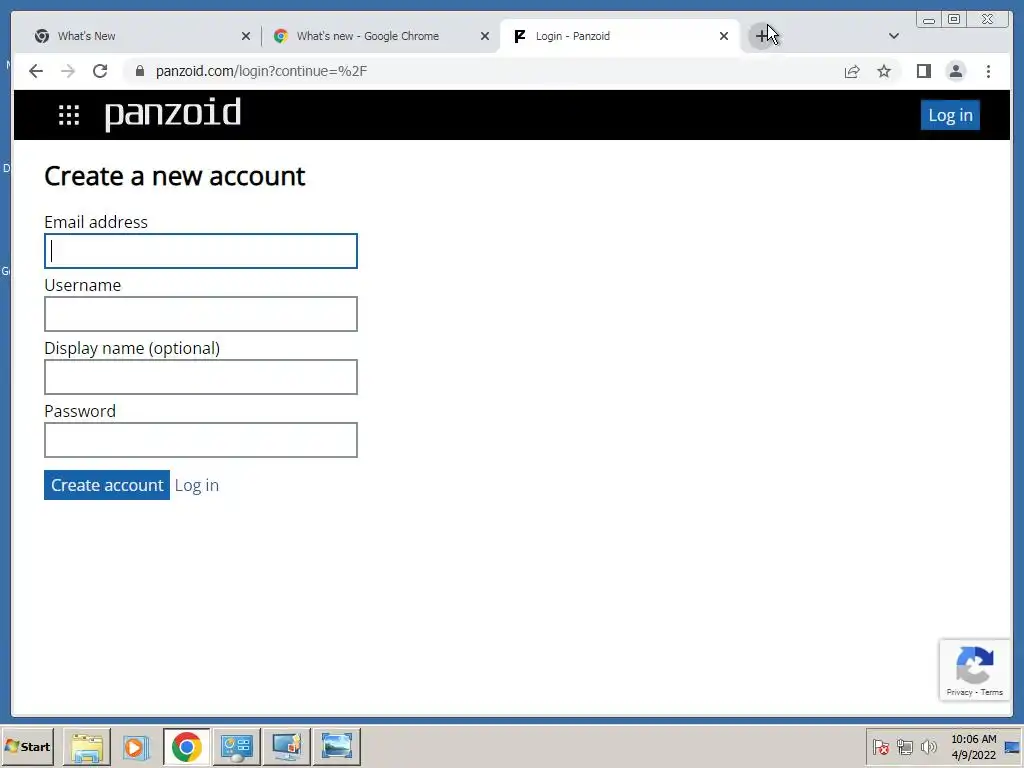Focus the Username field
Screen dimensions: 1024x768
[x=200, y=314]
